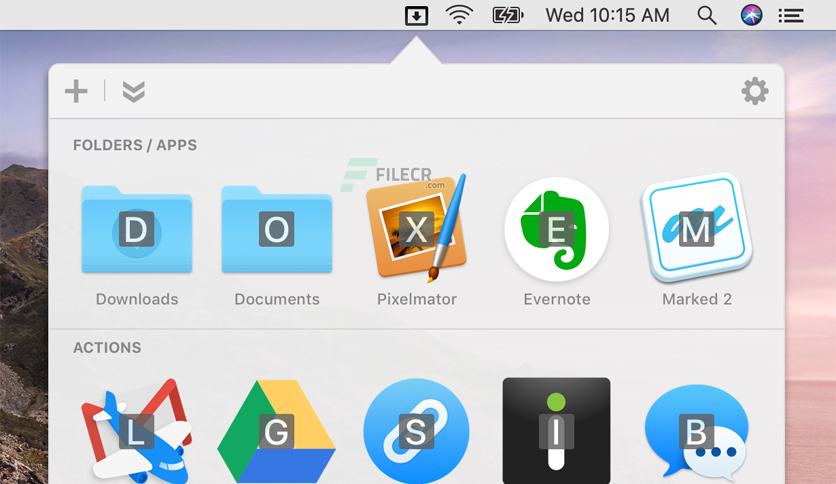Screen dimensions: 836x484
Task: Click the Downloads label text
Action: pos(137,299)
